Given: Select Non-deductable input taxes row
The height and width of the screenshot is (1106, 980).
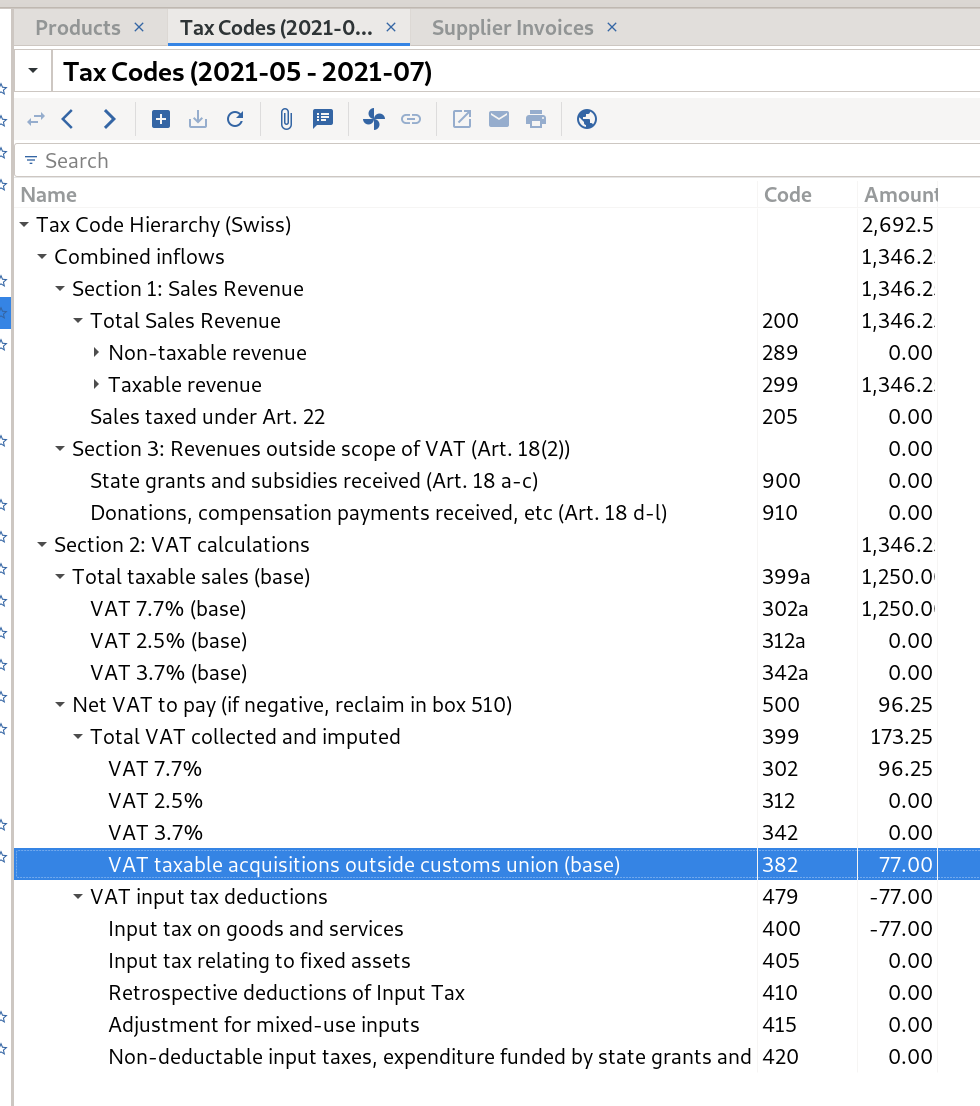Looking at the screenshot, I should click(x=497, y=1057).
